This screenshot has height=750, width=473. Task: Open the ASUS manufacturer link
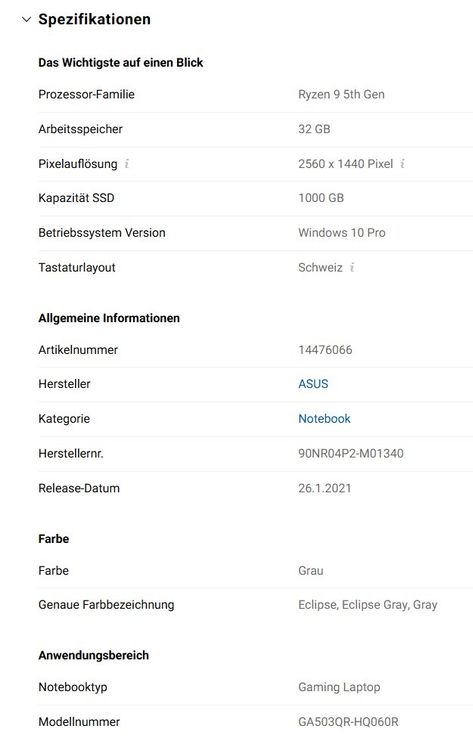[313, 384]
